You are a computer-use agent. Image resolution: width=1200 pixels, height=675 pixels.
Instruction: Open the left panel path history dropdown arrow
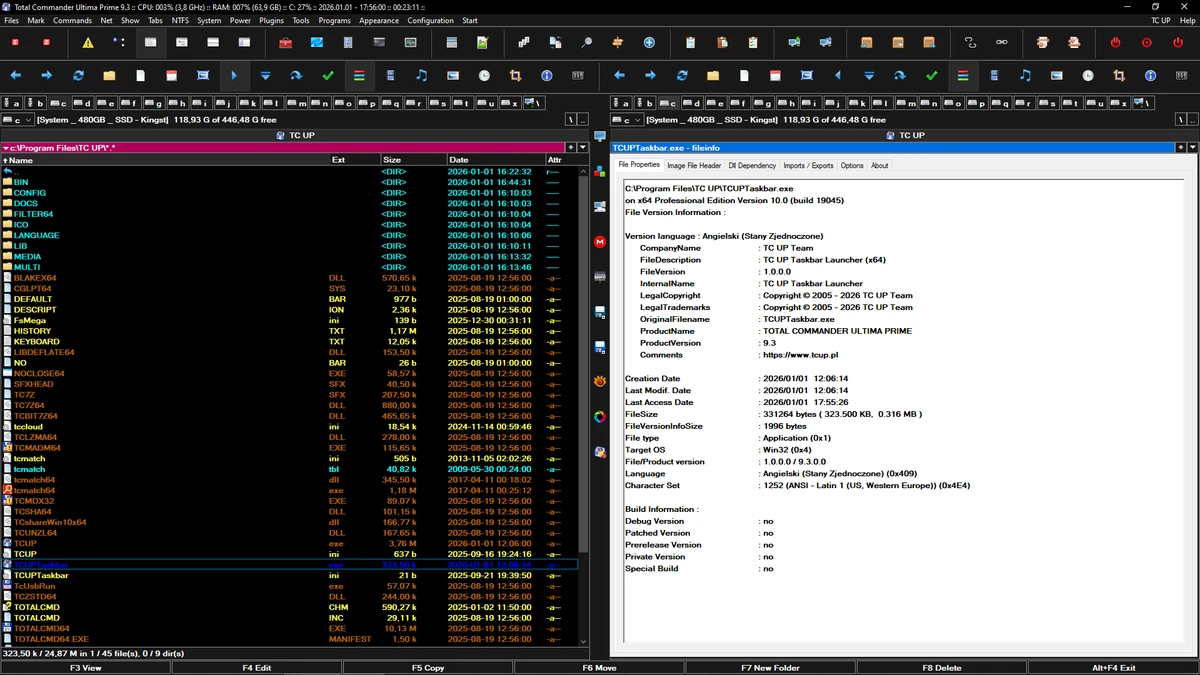(x=583, y=148)
